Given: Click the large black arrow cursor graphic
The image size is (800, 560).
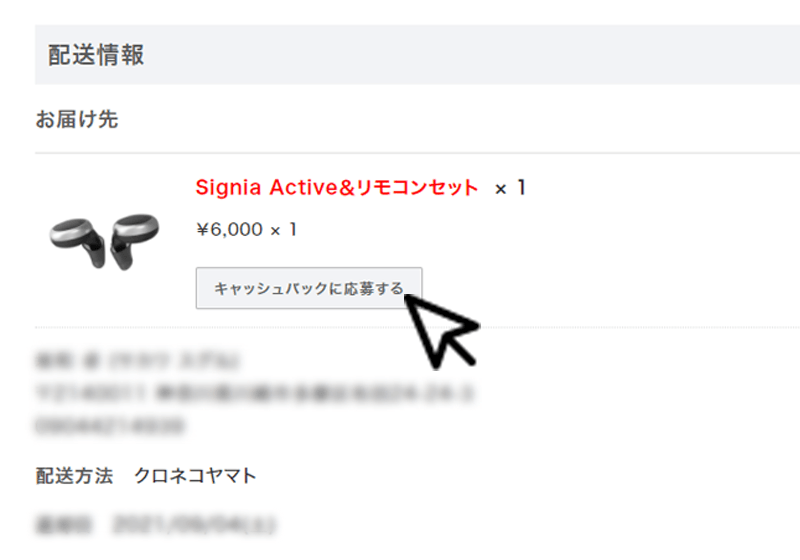Looking at the screenshot, I should [440, 330].
